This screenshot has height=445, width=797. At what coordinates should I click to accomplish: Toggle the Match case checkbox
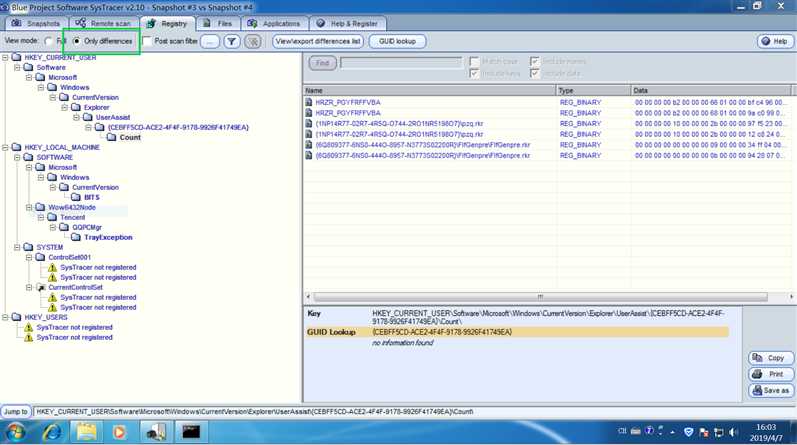tap(474, 61)
